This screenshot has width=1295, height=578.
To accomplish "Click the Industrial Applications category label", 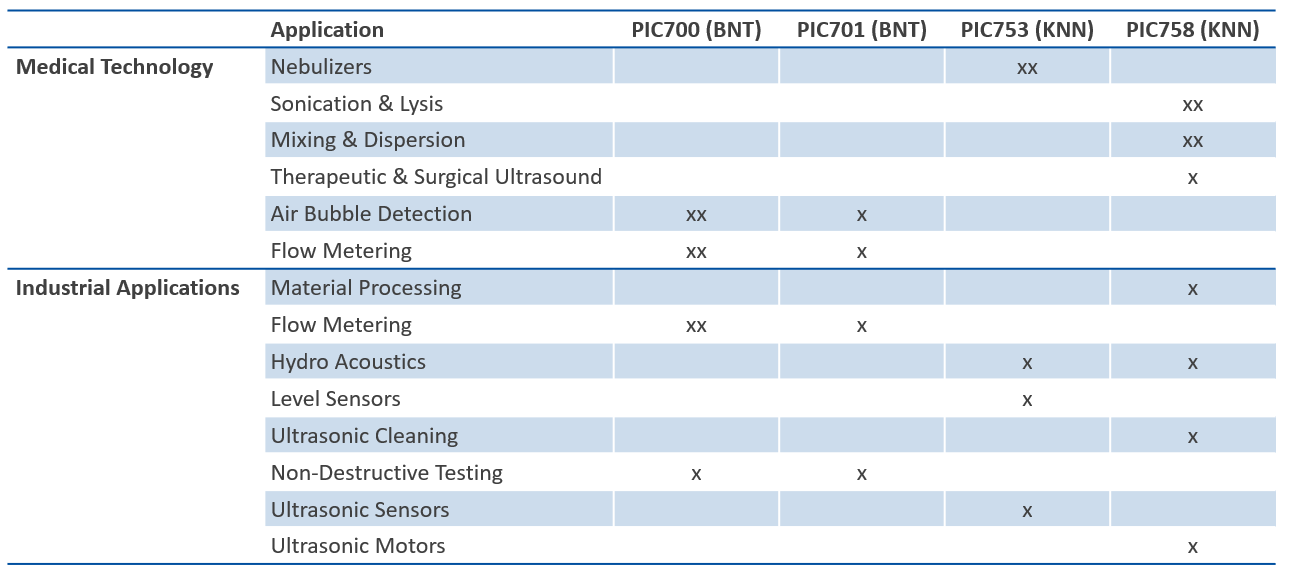I will point(127,288).
